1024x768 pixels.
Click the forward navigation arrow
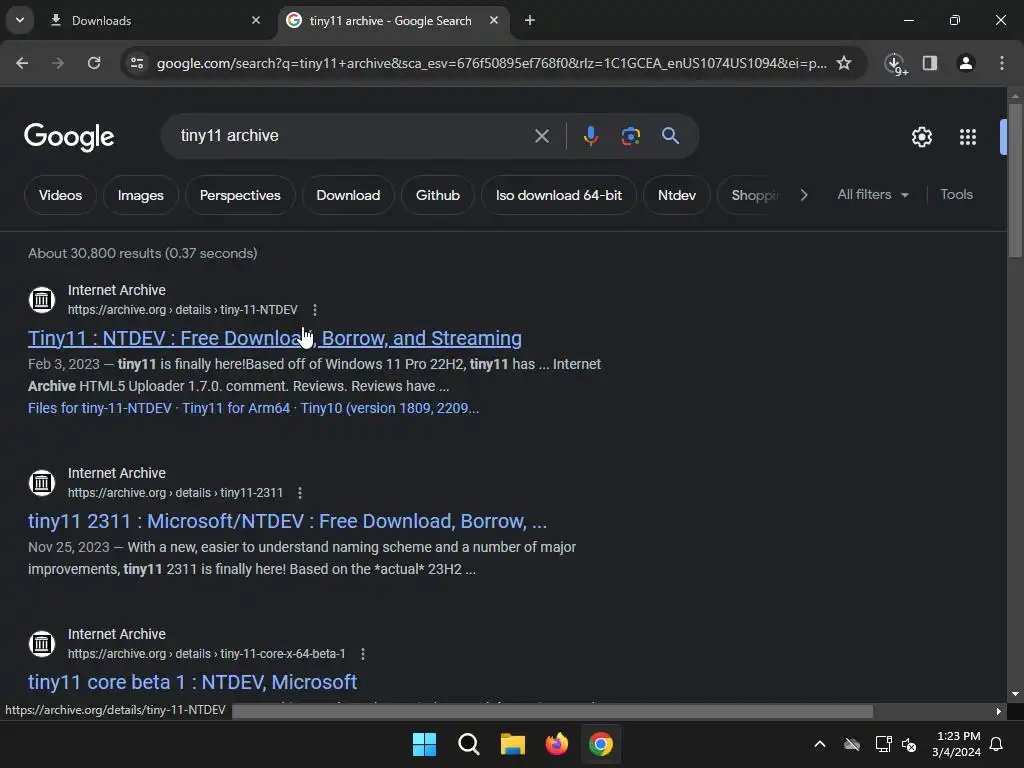[x=58, y=63]
